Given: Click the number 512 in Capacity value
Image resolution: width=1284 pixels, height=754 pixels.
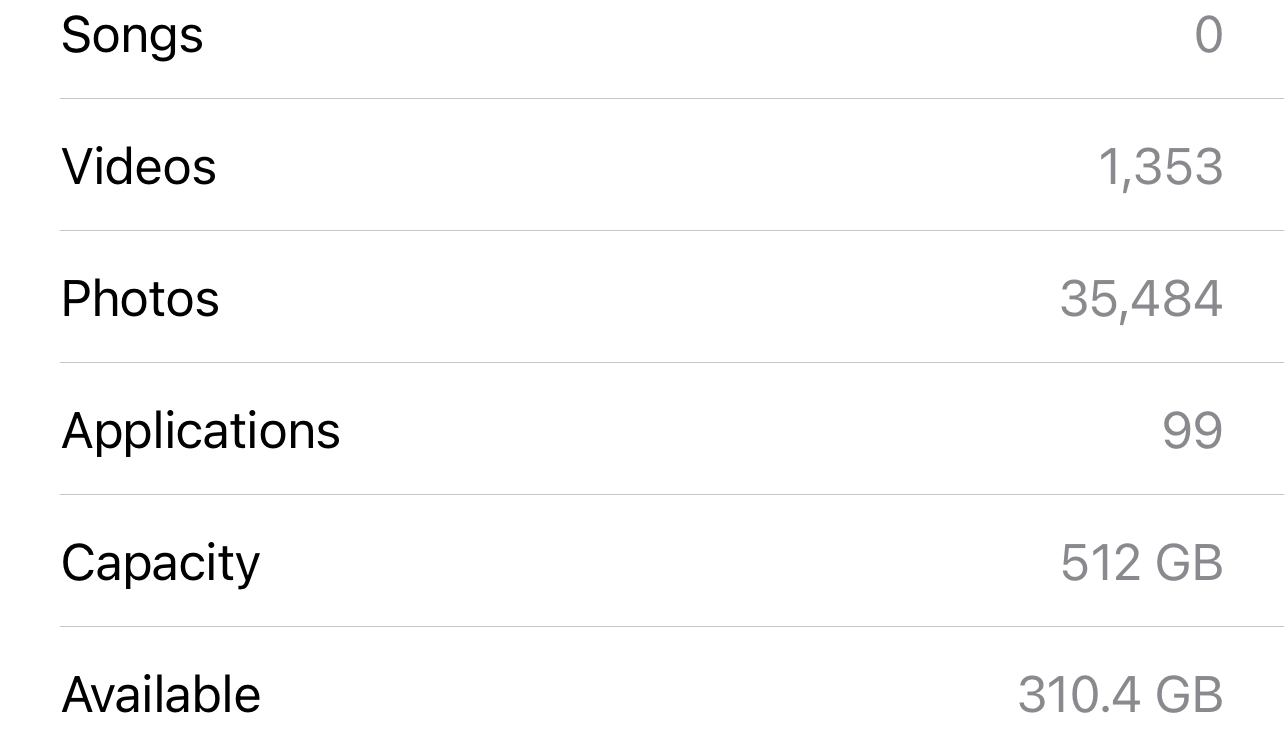Looking at the screenshot, I should 1100,563.
